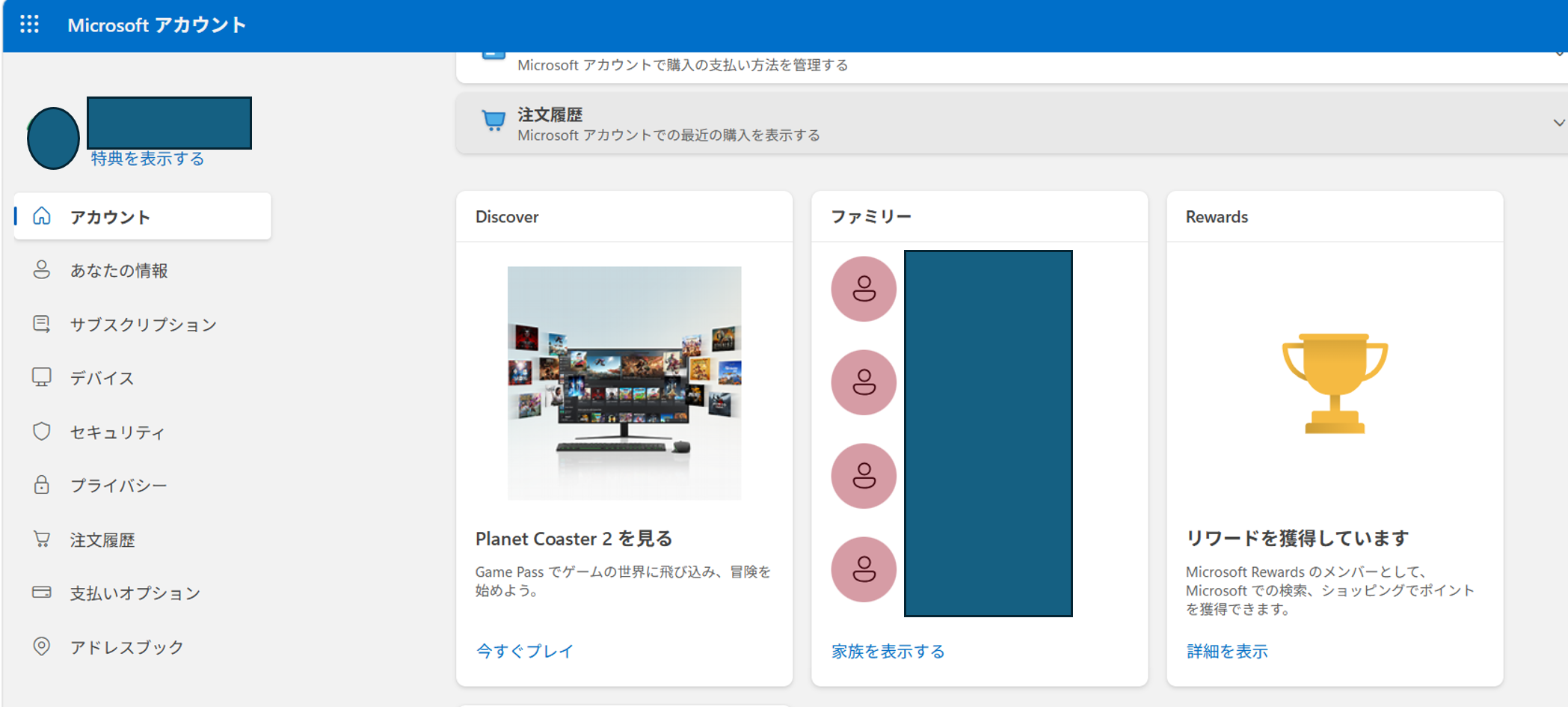This screenshot has width=1568, height=707.
Task: Click the fourth family member avatar
Action: click(x=864, y=569)
